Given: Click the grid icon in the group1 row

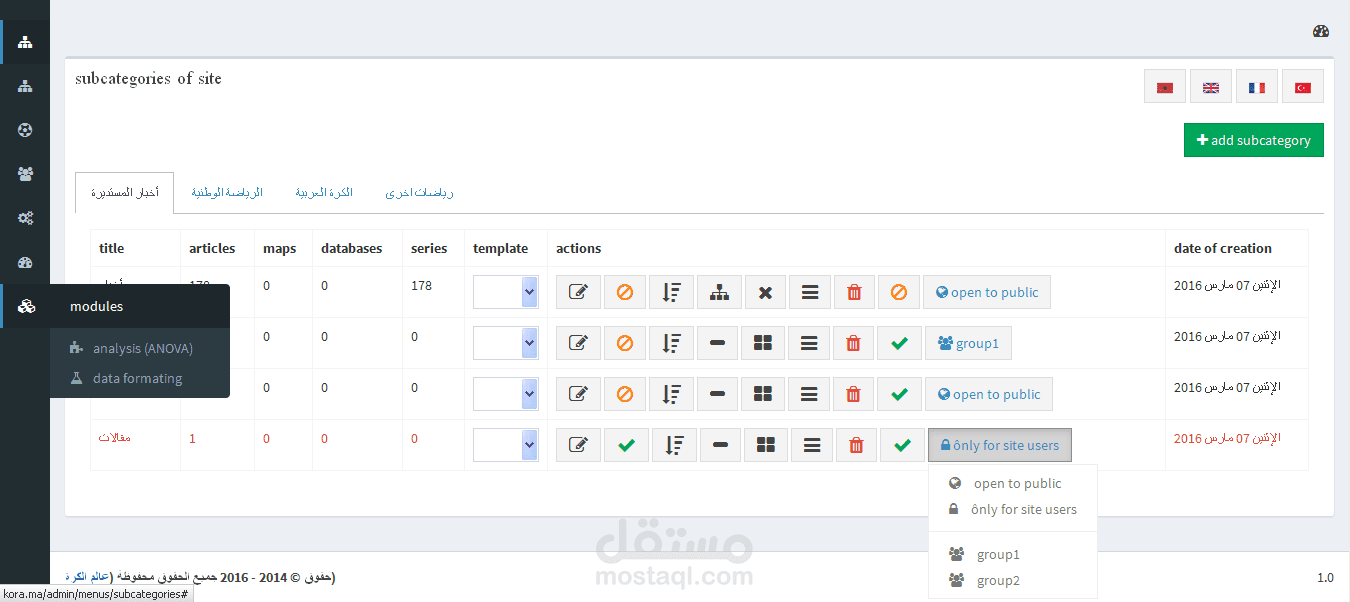Looking at the screenshot, I should (763, 343).
